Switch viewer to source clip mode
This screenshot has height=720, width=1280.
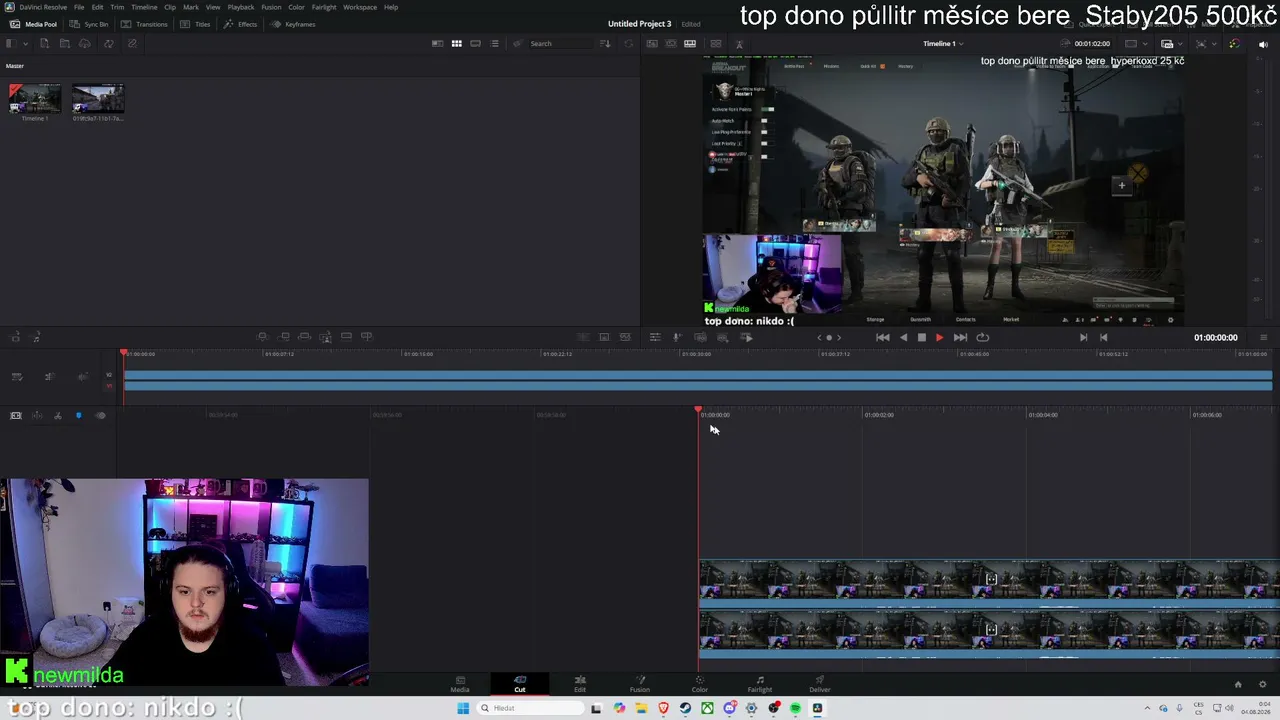click(x=652, y=44)
